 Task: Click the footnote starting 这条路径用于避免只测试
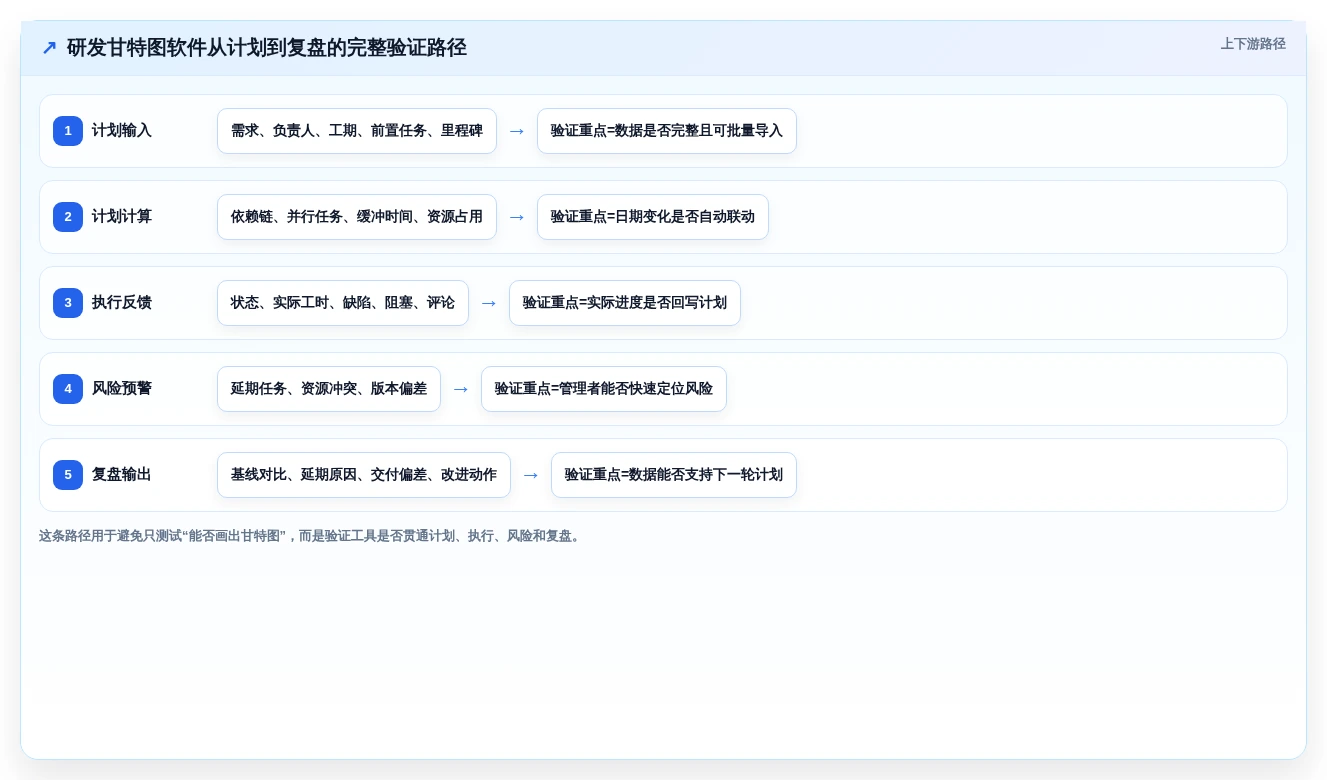coord(311,536)
